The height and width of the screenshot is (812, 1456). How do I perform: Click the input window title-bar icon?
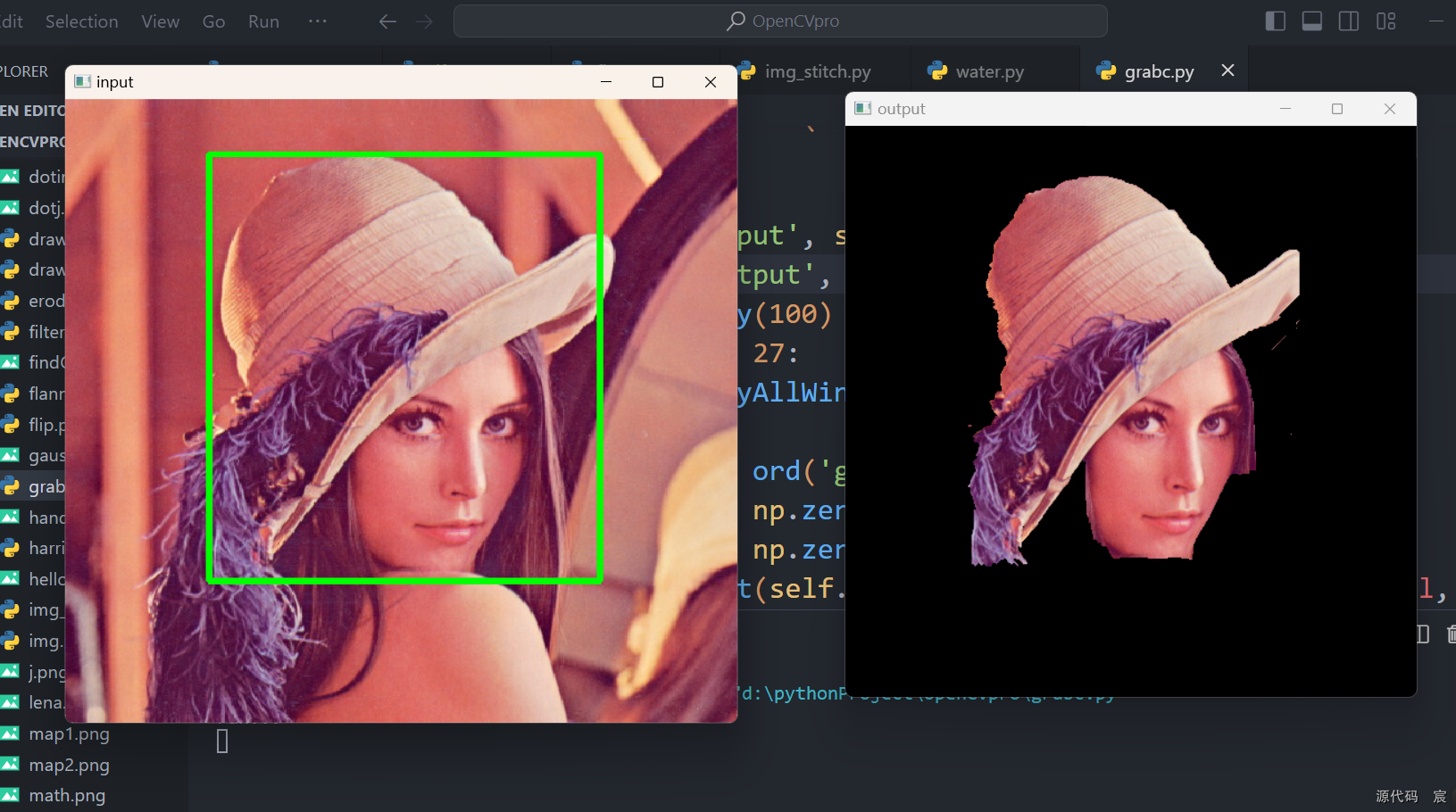click(83, 82)
